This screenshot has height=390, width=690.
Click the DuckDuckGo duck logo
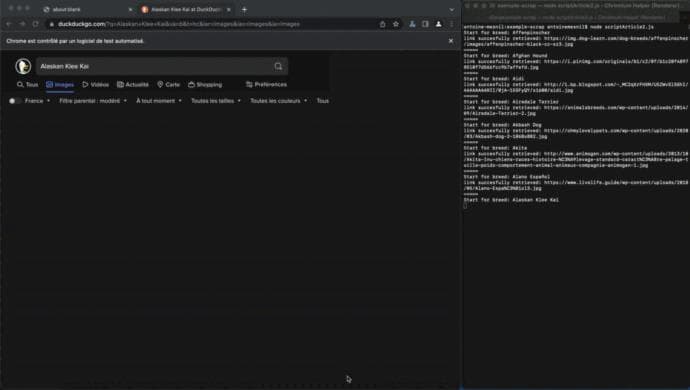click(x=23, y=66)
